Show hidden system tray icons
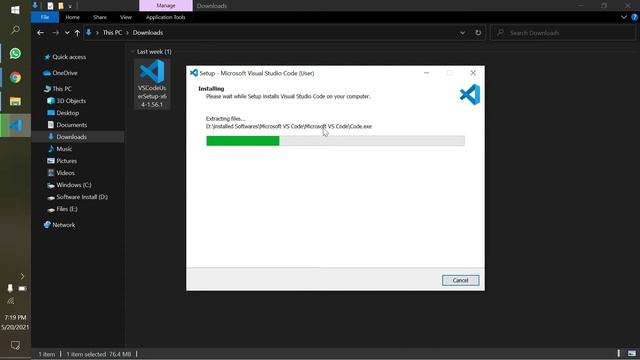The height and width of the screenshot is (360, 640). tap(22, 276)
